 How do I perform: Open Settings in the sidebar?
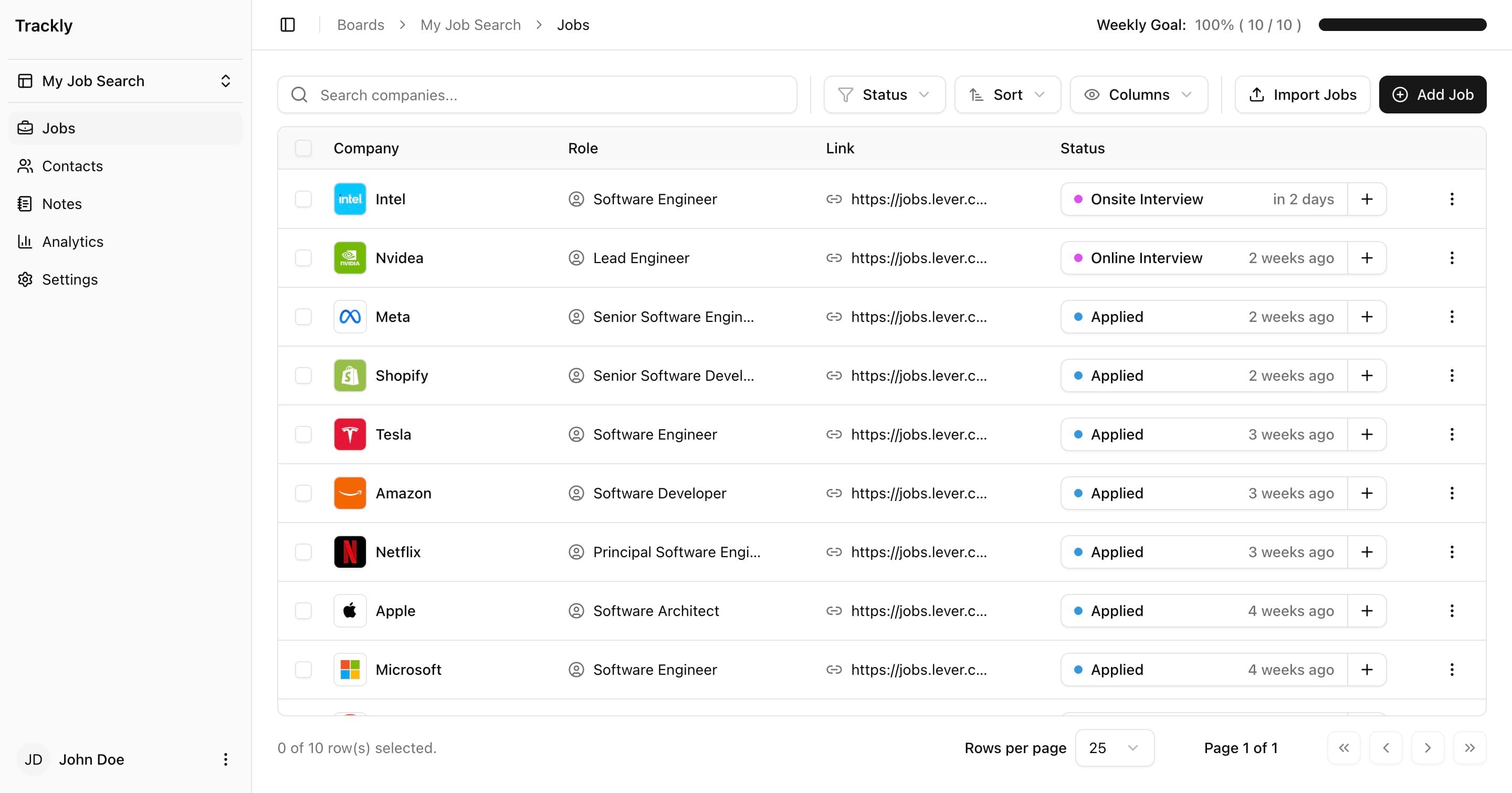125,279
